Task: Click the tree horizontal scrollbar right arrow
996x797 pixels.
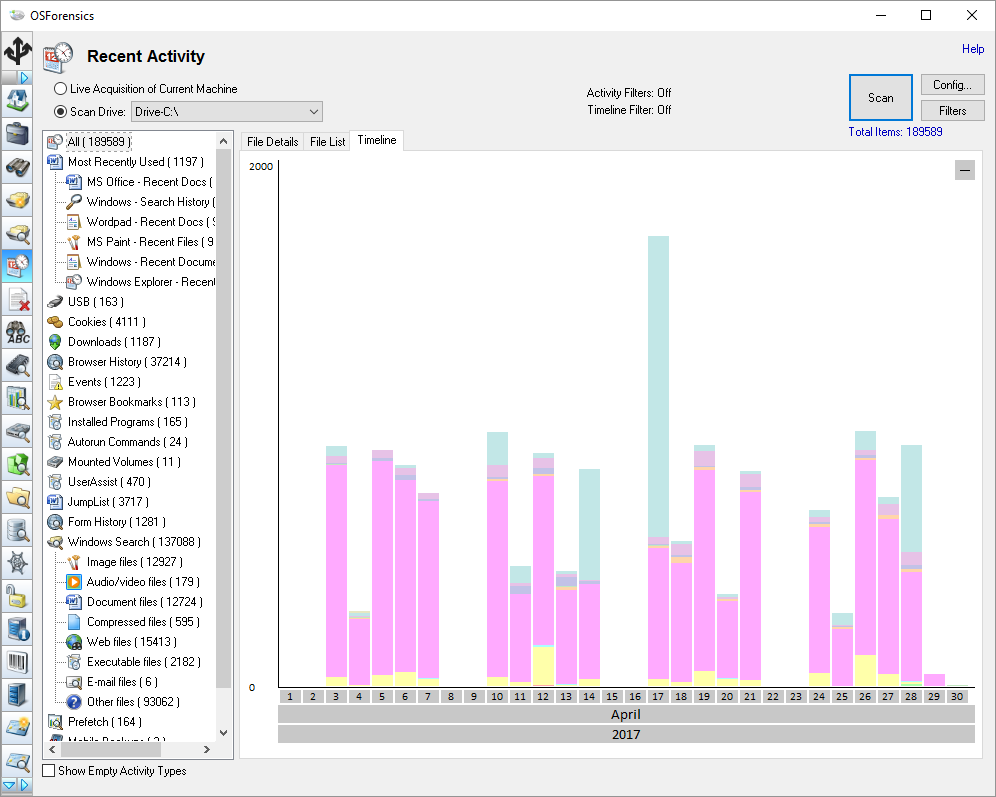Action: [x=206, y=749]
